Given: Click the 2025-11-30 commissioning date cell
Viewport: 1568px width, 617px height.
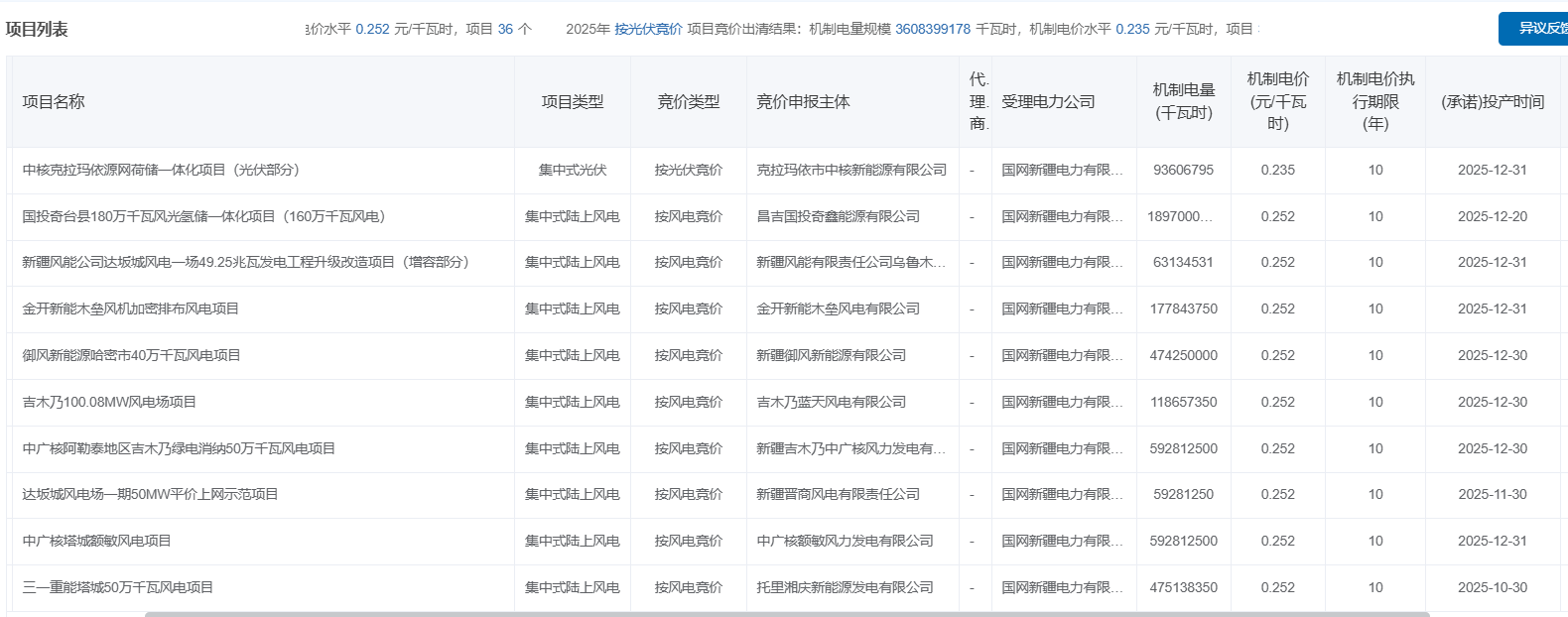Looking at the screenshot, I should pyautogui.click(x=1492, y=494).
